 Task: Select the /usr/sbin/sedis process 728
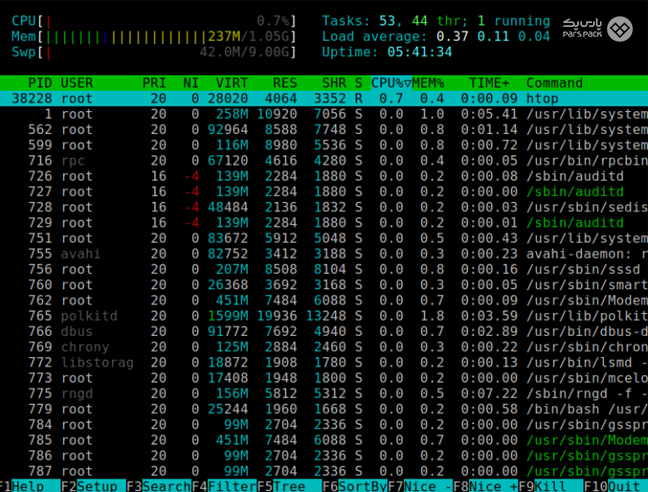pos(324,207)
